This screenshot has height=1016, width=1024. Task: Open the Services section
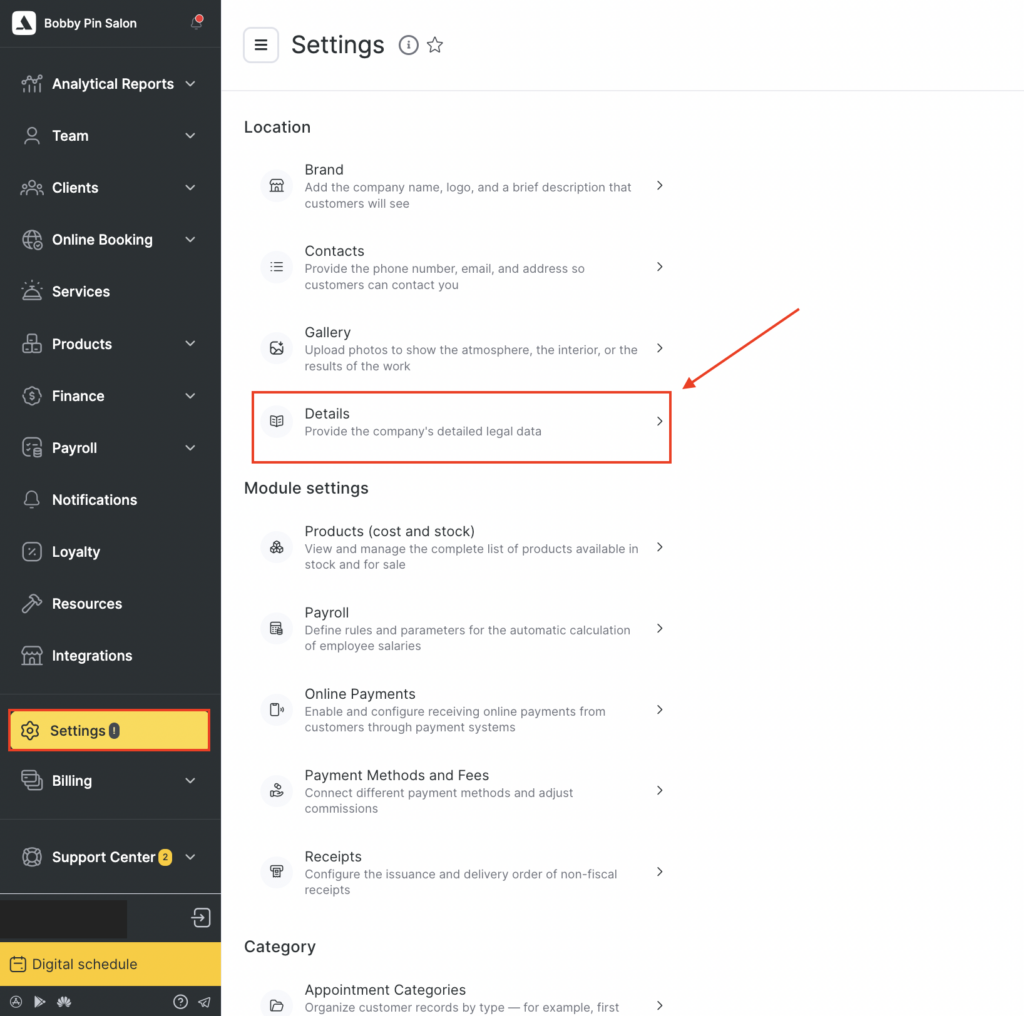click(80, 292)
